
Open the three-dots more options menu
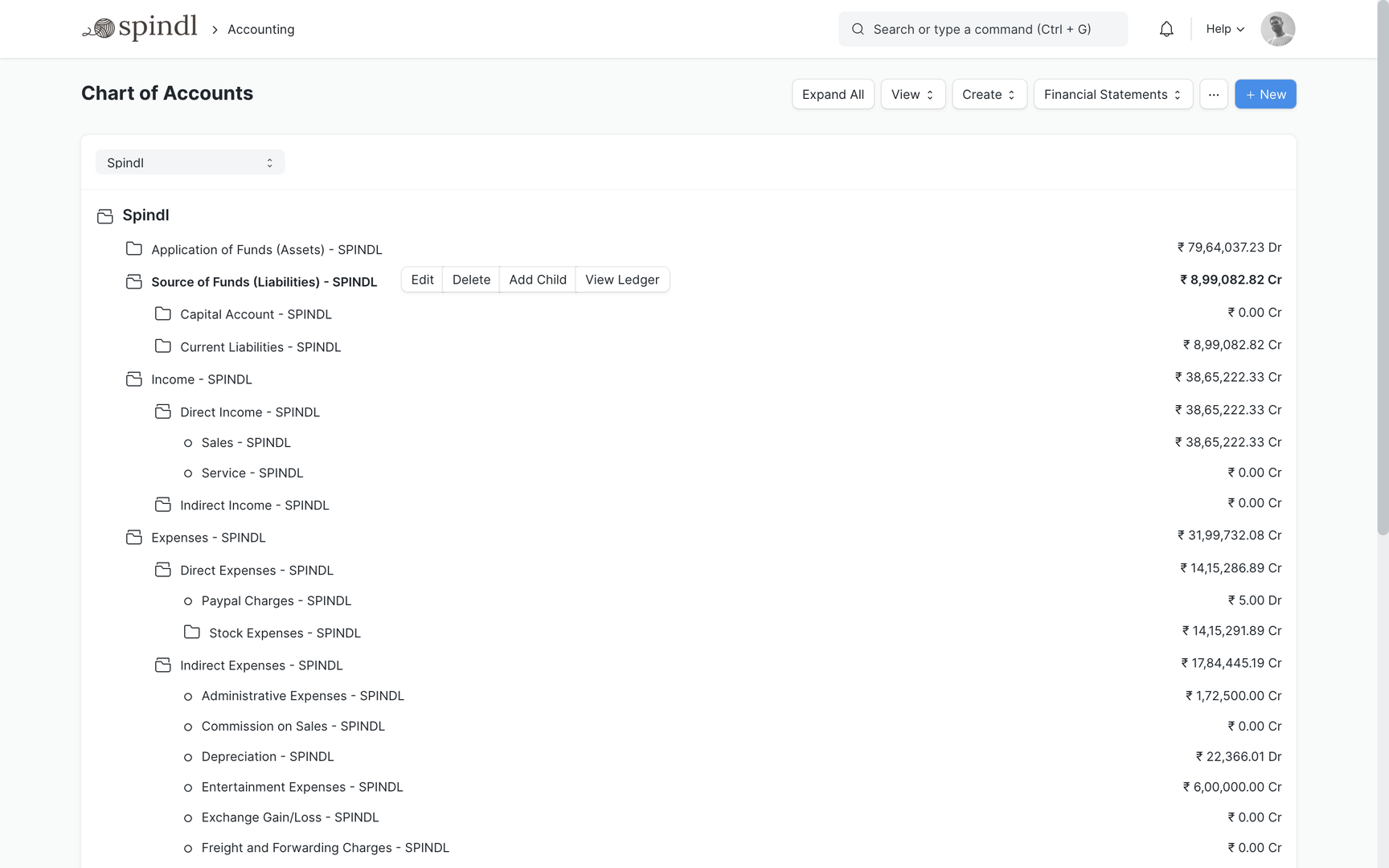click(x=1214, y=94)
